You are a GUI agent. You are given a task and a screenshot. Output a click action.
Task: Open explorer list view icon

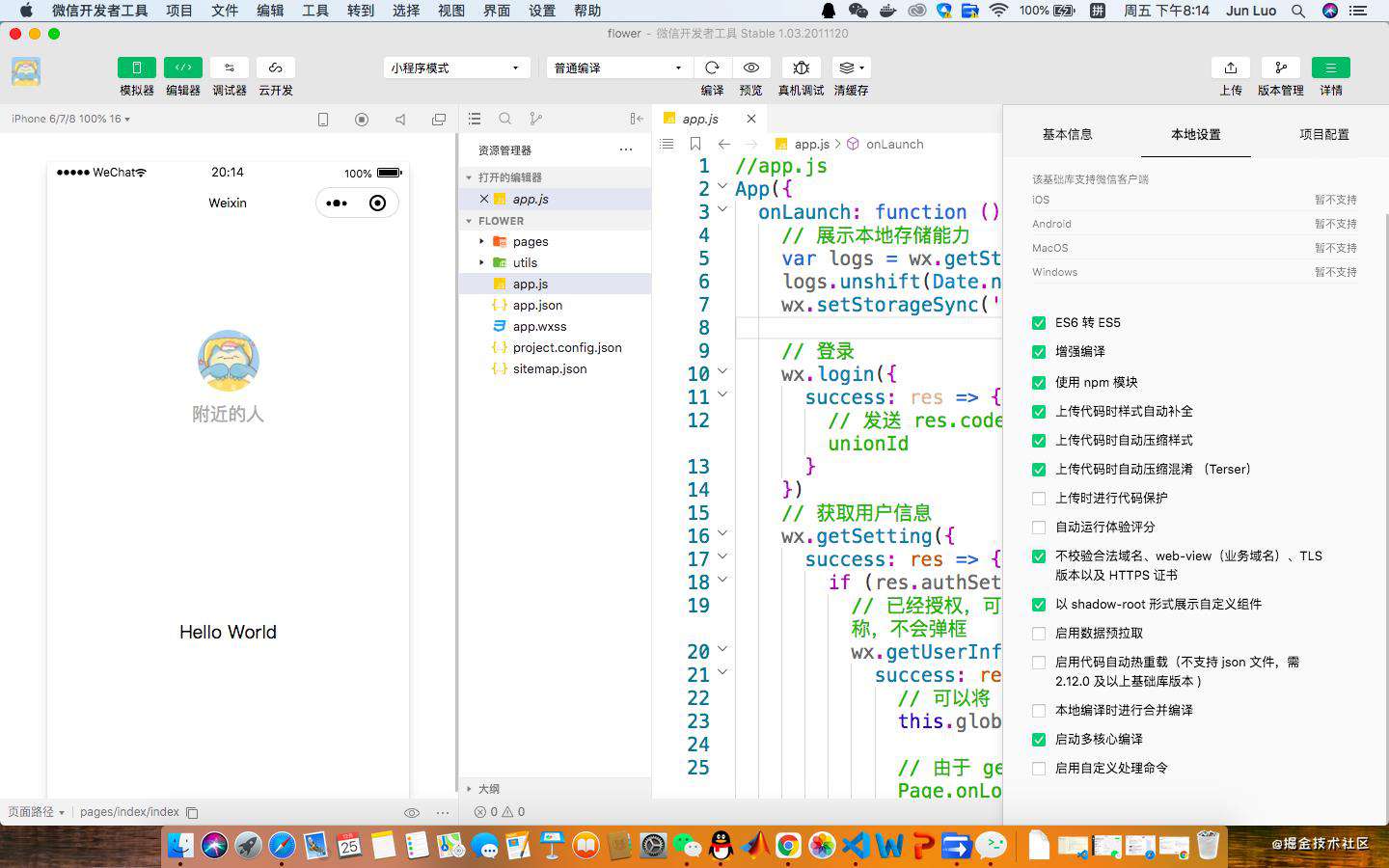pyautogui.click(x=475, y=119)
